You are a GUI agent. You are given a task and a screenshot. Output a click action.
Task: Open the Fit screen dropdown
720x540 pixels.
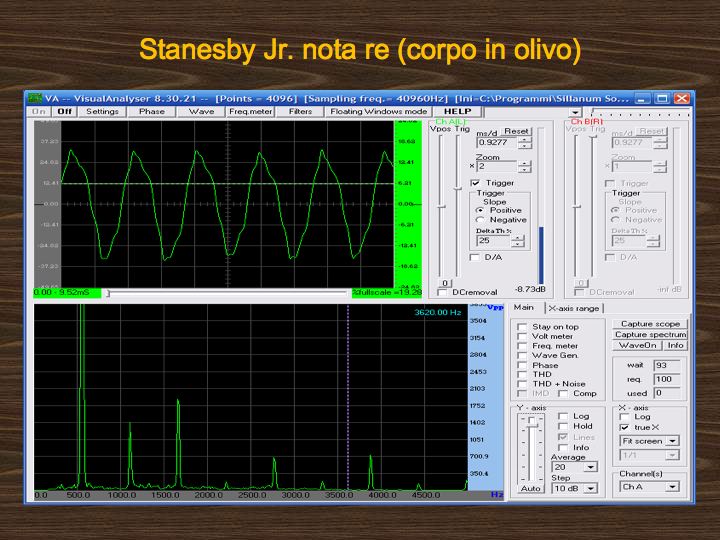click(x=673, y=440)
